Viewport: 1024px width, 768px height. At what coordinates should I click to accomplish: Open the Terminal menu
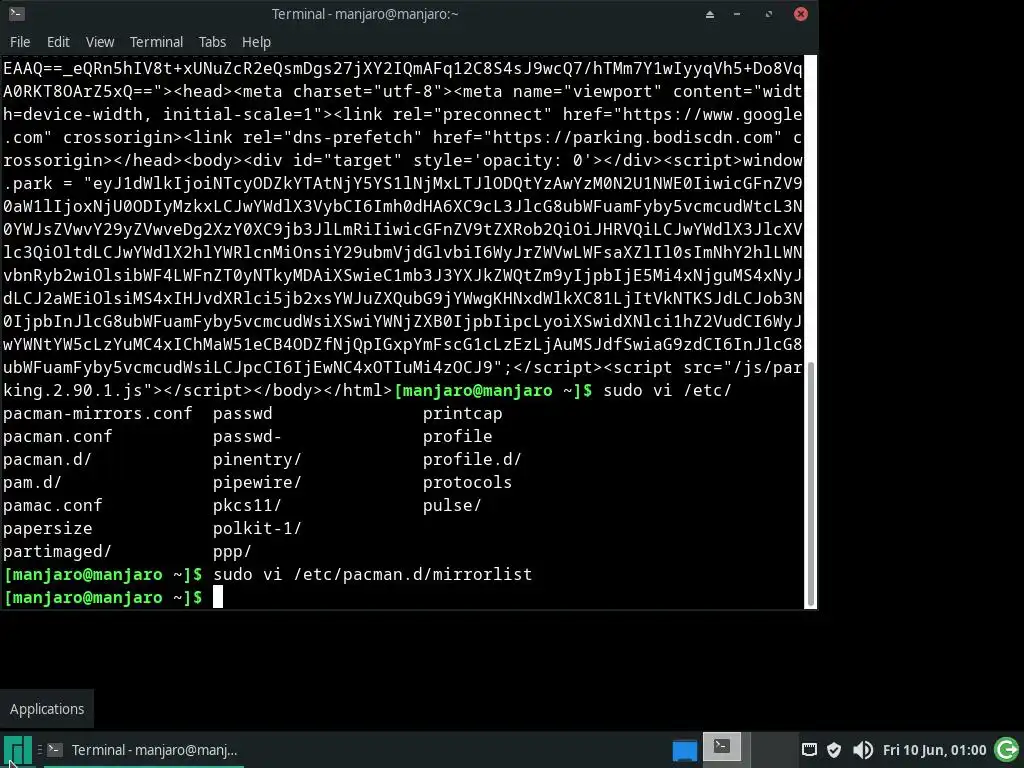click(156, 42)
